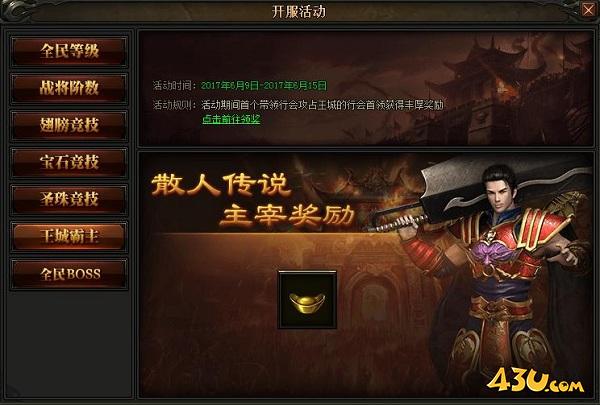The height and width of the screenshot is (405, 600).
Task: Follow the green 点击前往领奖 link
Action: [231, 119]
